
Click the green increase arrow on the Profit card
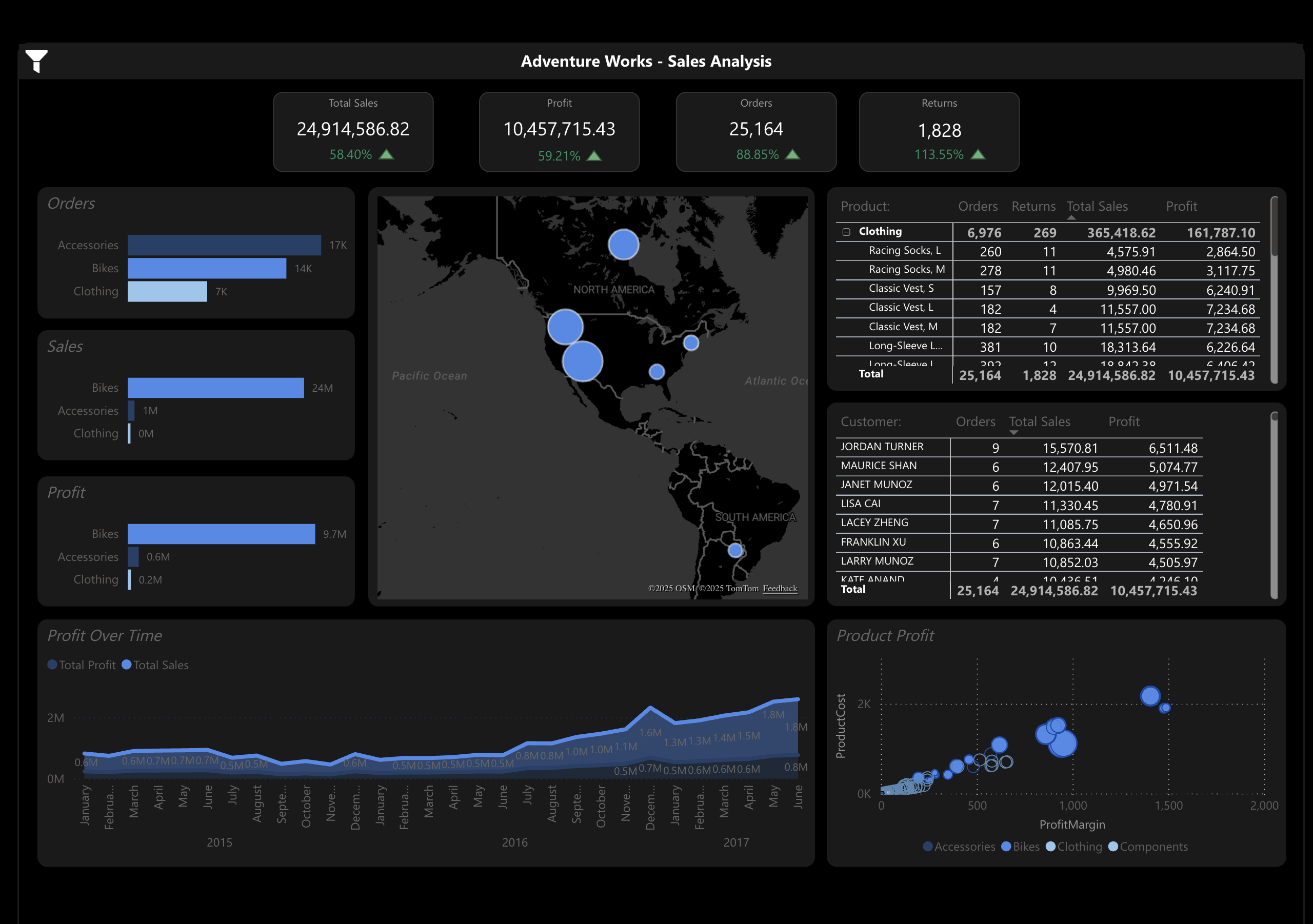[x=595, y=154]
